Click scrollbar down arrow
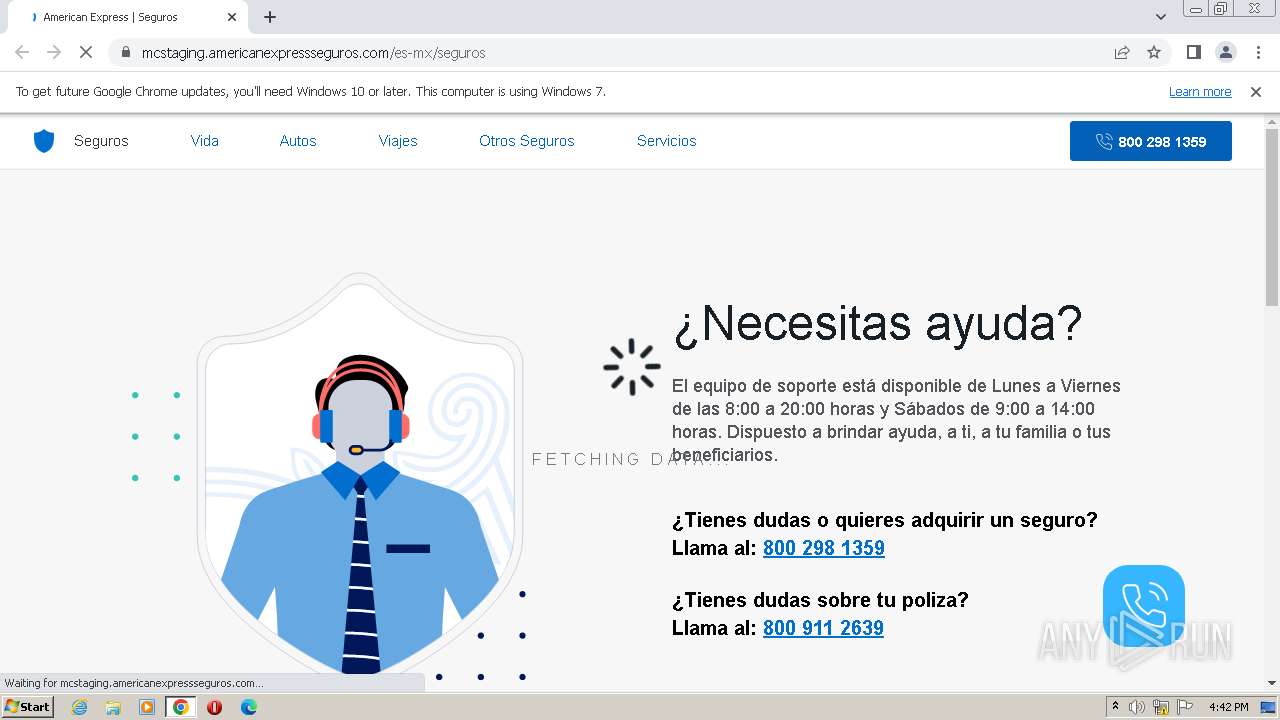The width and height of the screenshot is (1280, 720). click(x=1272, y=683)
